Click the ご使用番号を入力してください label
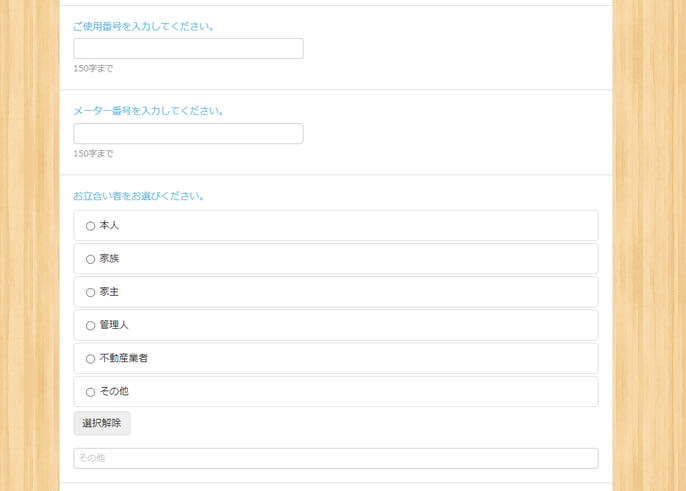The height and width of the screenshot is (491, 686). (x=145, y=26)
